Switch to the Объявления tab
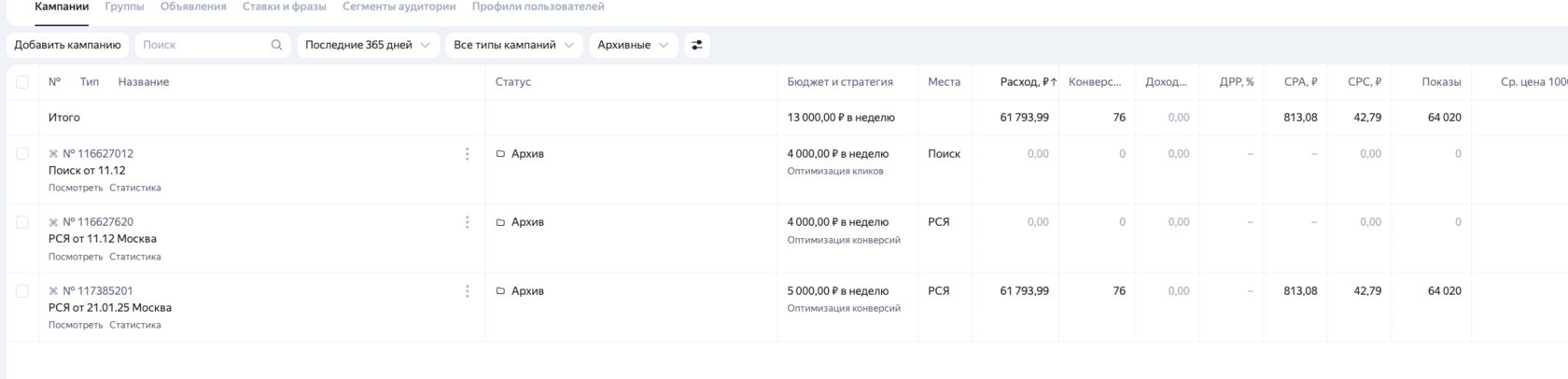Viewport: 1568px width, 379px height. pyautogui.click(x=193, y=7)
